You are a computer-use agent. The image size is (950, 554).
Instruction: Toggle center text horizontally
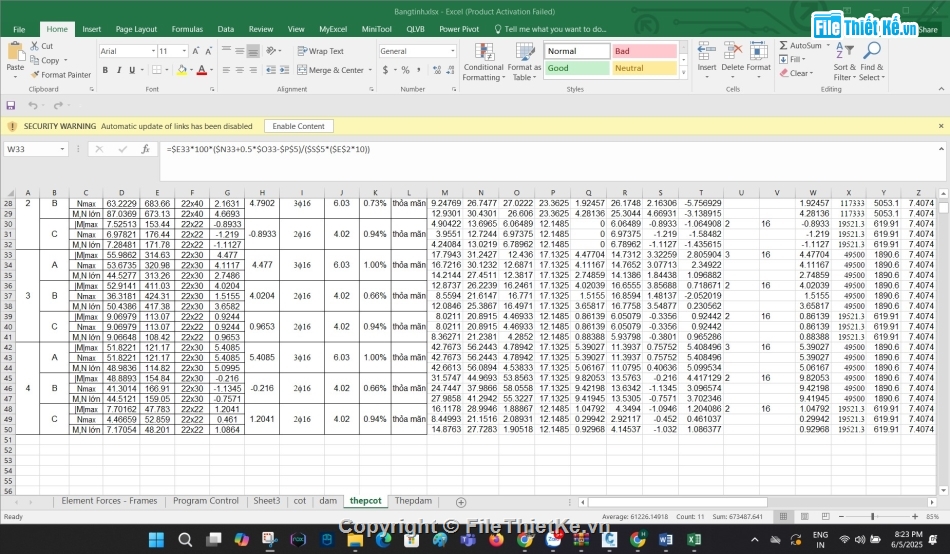tap(239, 70)
